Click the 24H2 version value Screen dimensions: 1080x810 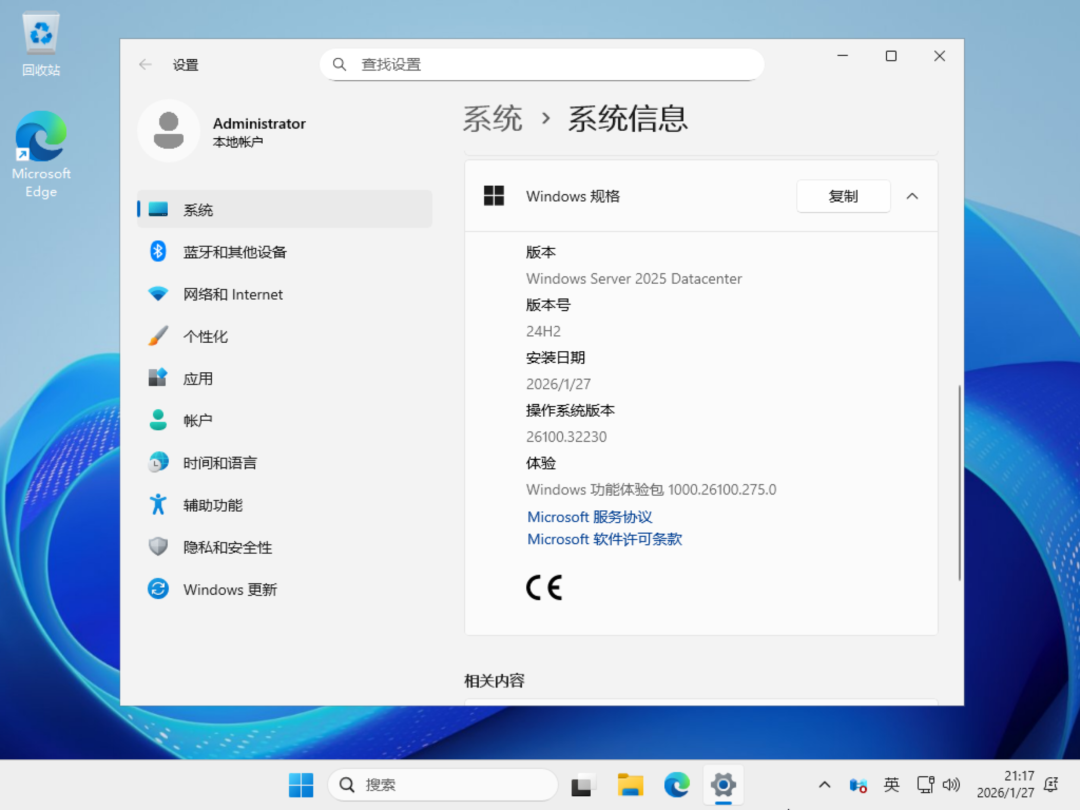coord(543,331)
